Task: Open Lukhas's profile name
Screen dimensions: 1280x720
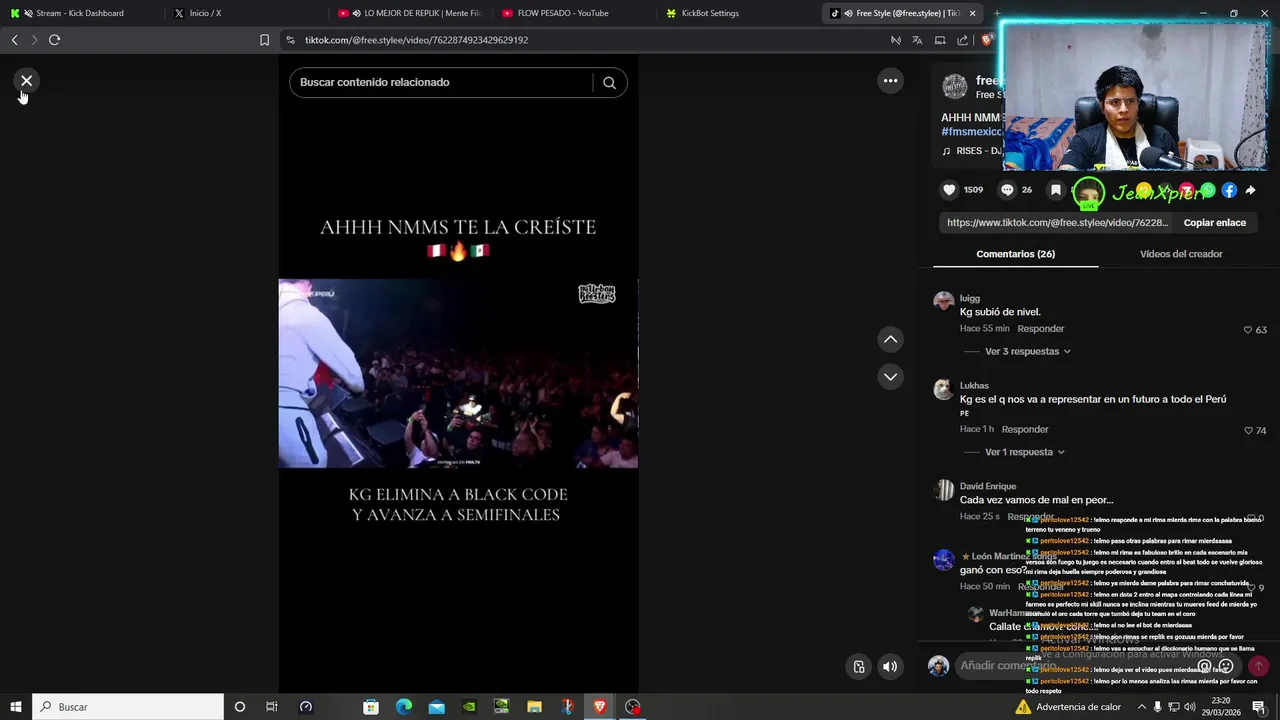Action: (x=974, y=386)
